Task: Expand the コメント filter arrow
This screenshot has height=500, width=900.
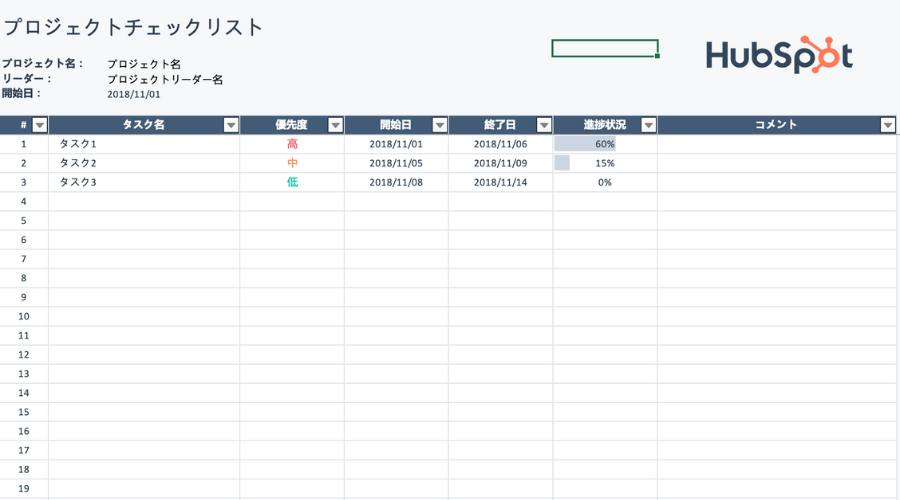Action: point(887,125)
